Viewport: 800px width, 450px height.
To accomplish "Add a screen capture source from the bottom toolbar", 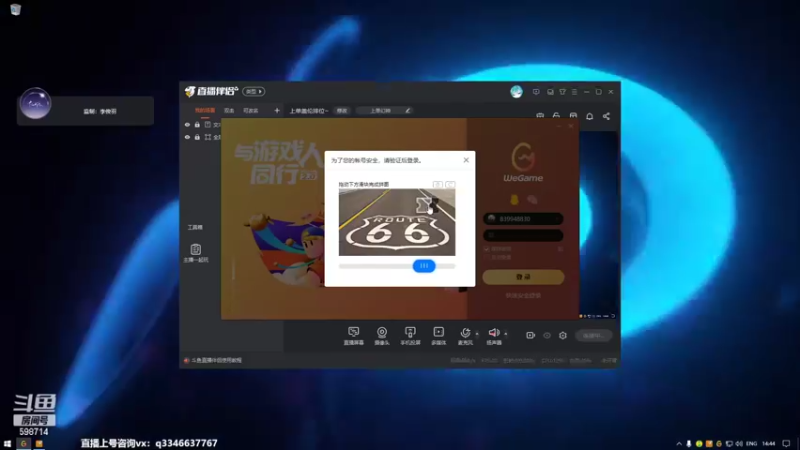I will click(x=354, y=336).
